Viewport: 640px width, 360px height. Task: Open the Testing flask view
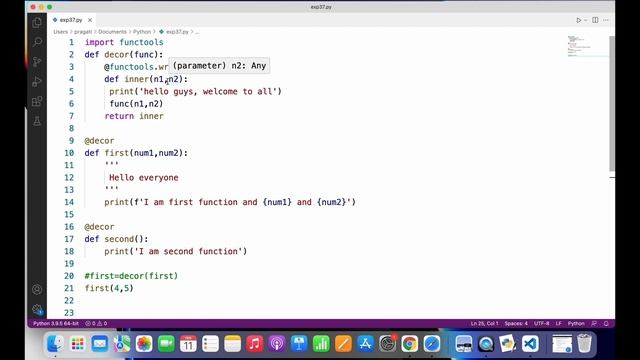click(37, 121)
